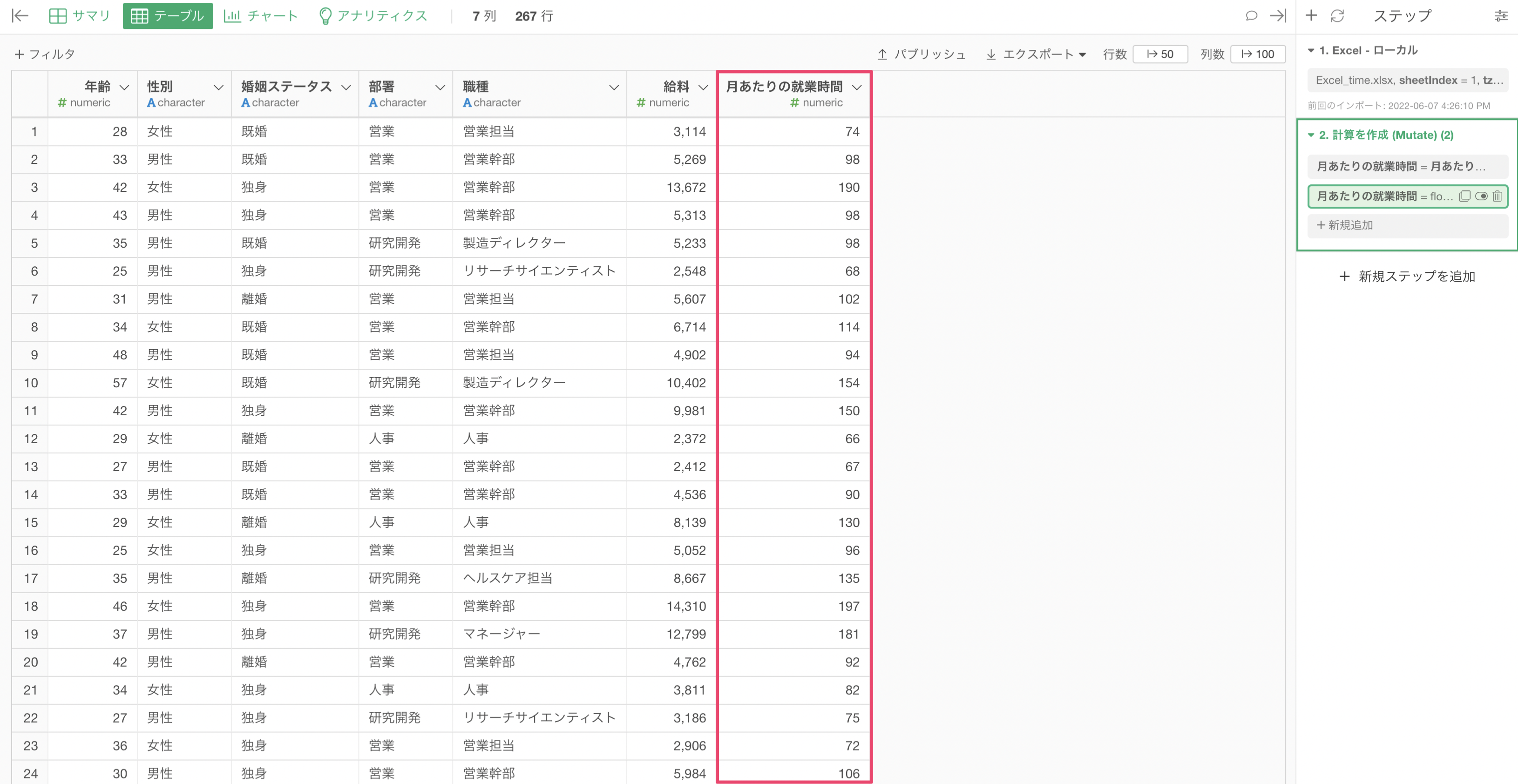Image resolution: width=1518 pixels, height=784 pixels.
Task: Edit the 行数 value field
Action: point(1160,54)
